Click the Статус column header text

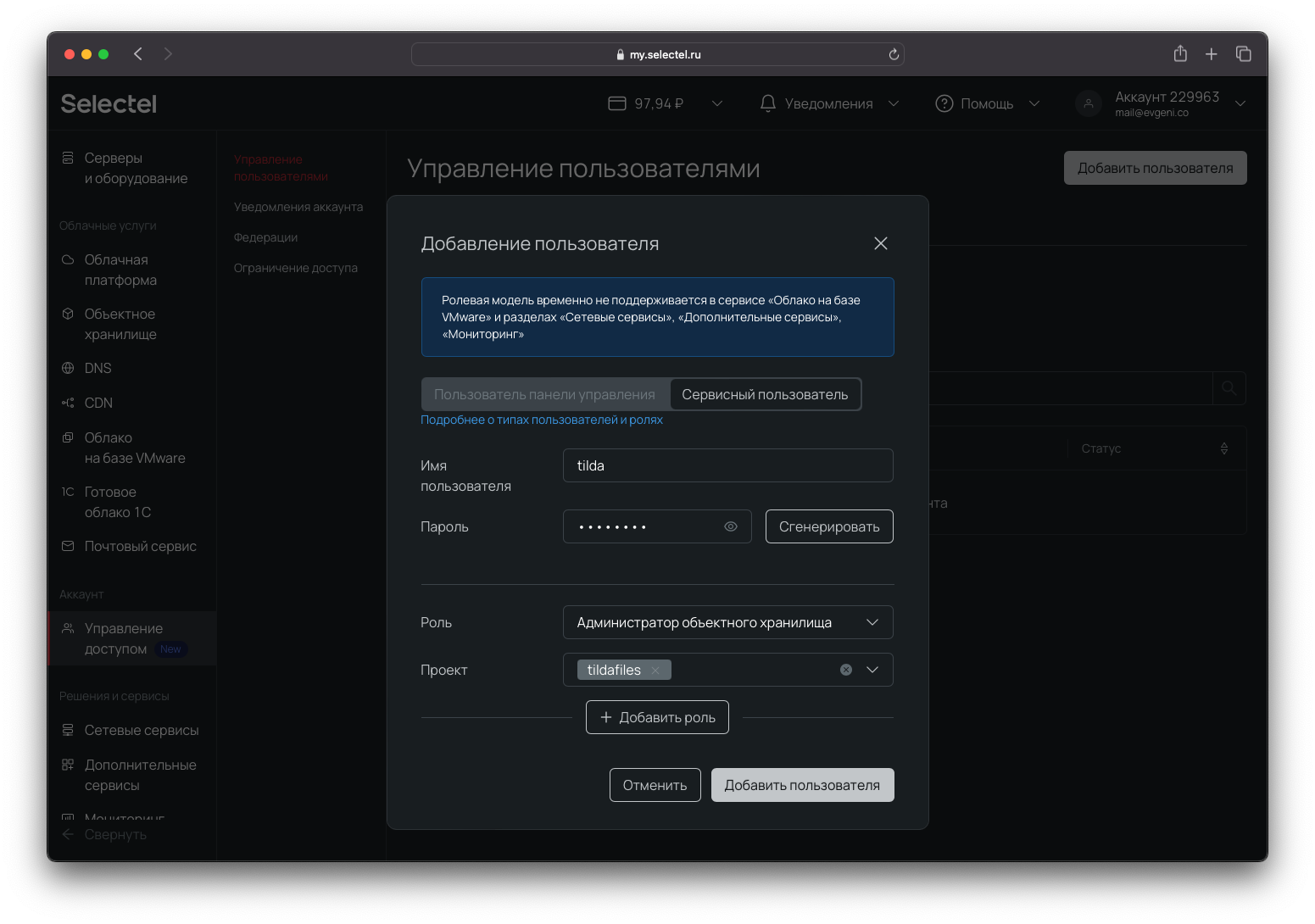point(1101,448)
